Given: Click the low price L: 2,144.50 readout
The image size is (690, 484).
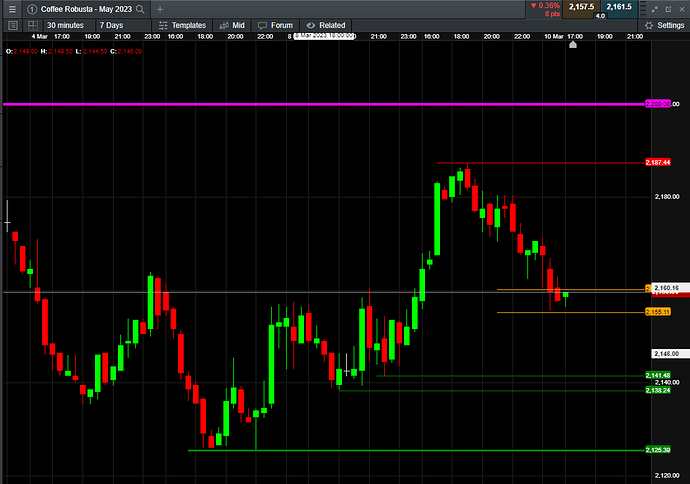Looking at the screenshot, I should pyautogui.click(x=91, y=51).
